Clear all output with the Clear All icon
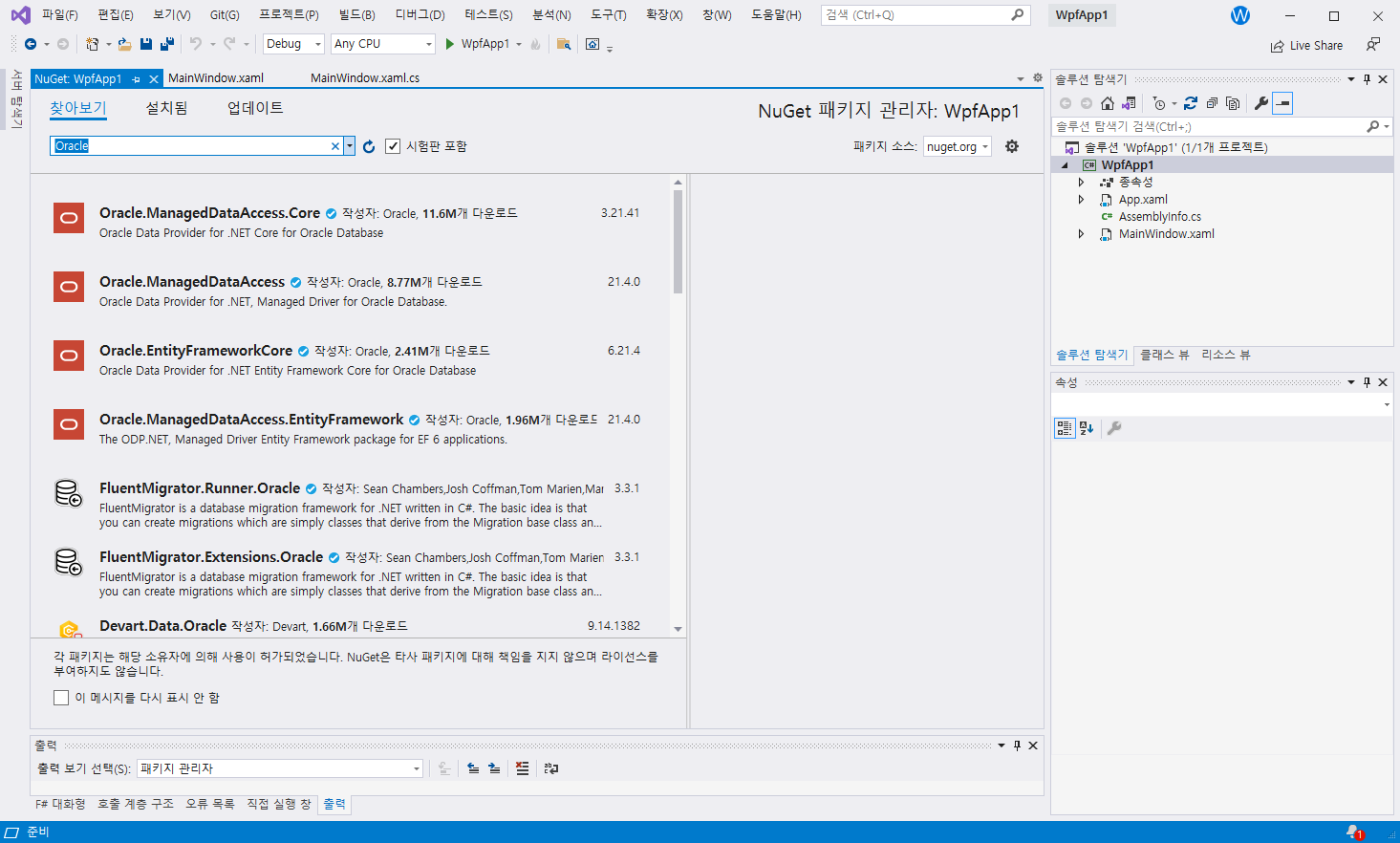 [522, 768]
